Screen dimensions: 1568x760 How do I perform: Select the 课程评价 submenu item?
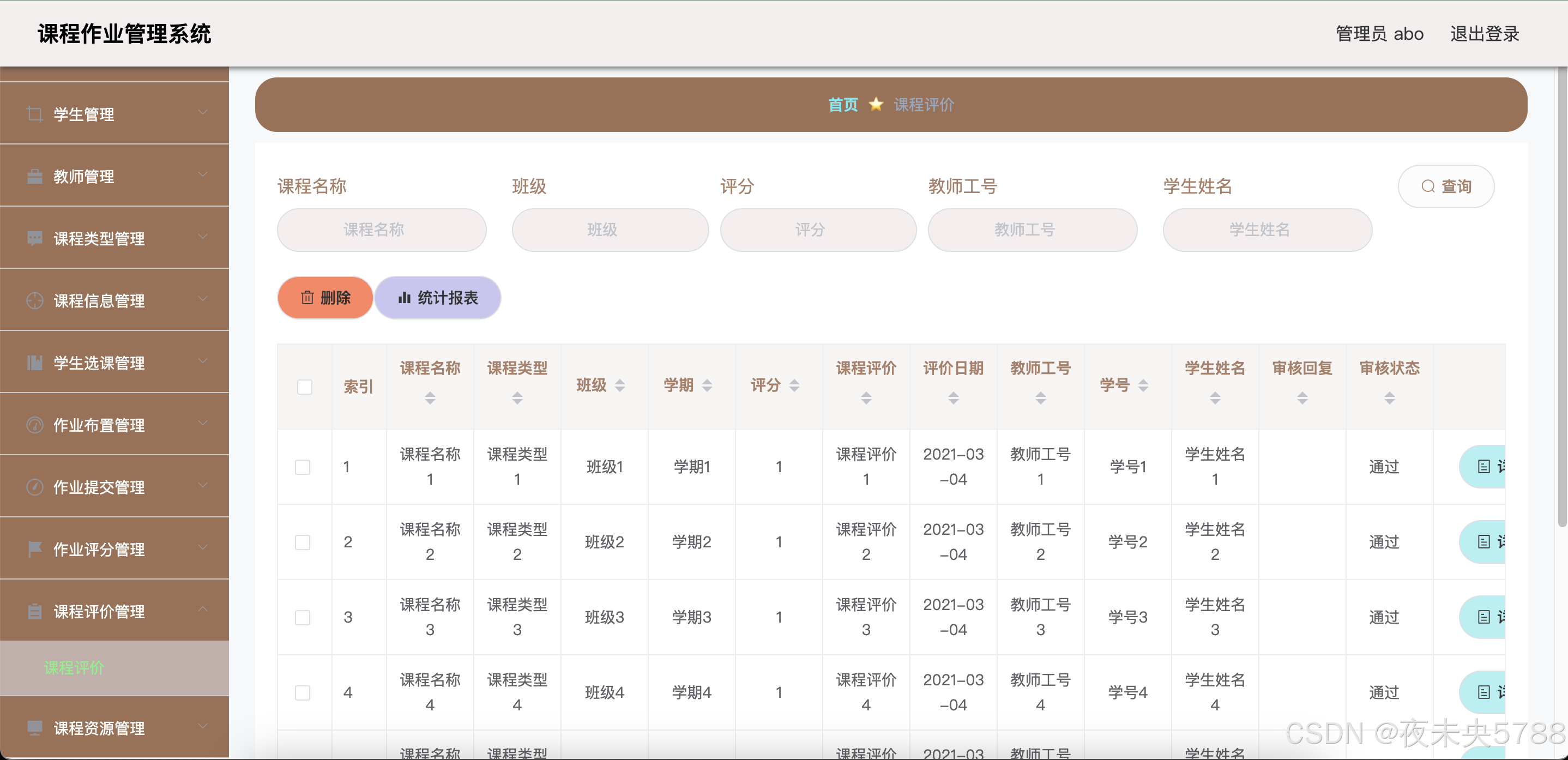click(74, 667)
